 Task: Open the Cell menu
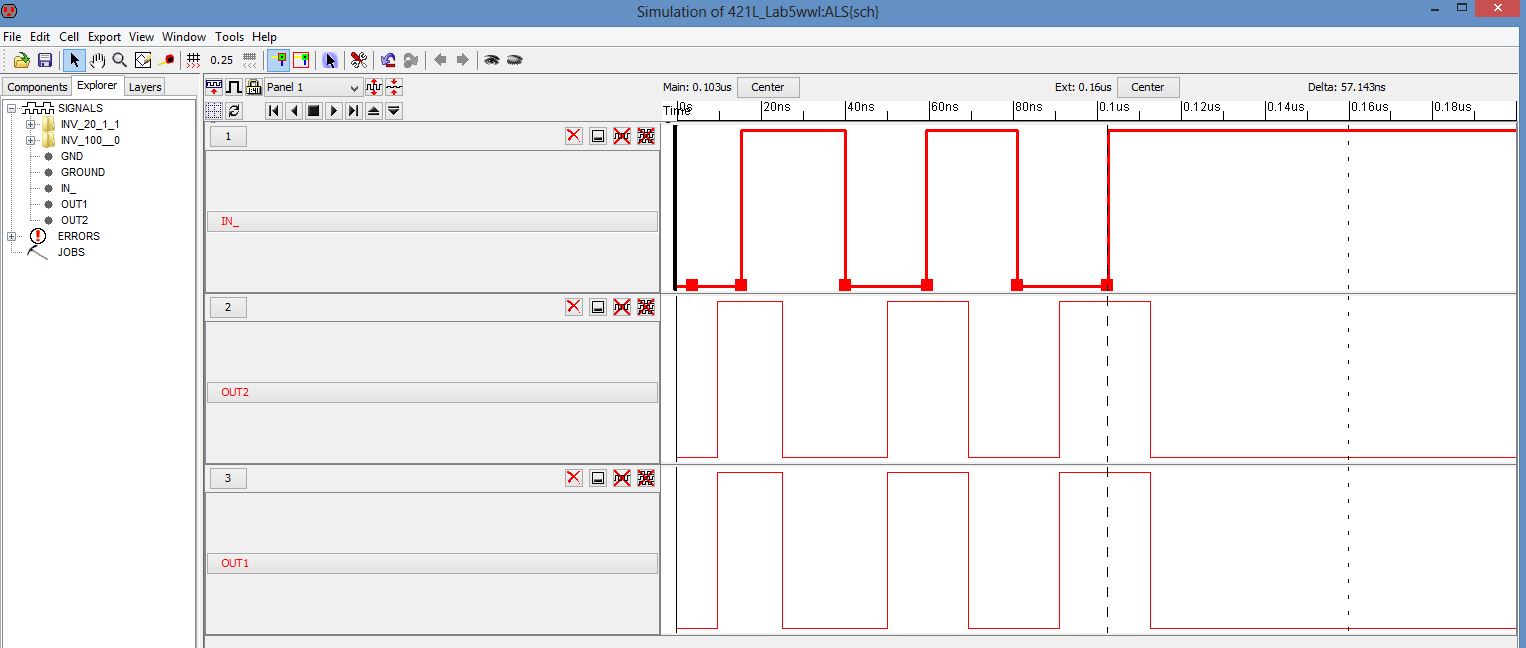tap(69, 37)
